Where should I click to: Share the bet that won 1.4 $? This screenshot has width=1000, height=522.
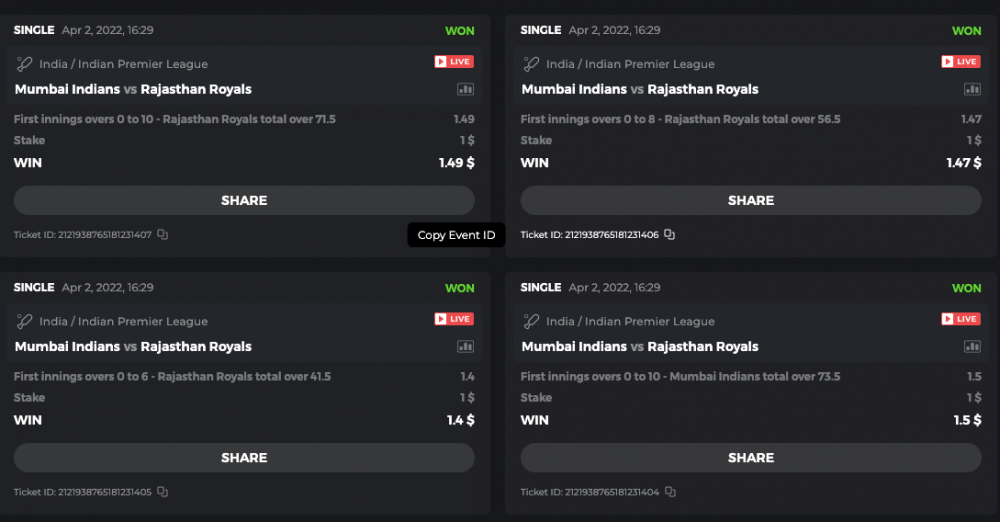[x=244, y=457]
